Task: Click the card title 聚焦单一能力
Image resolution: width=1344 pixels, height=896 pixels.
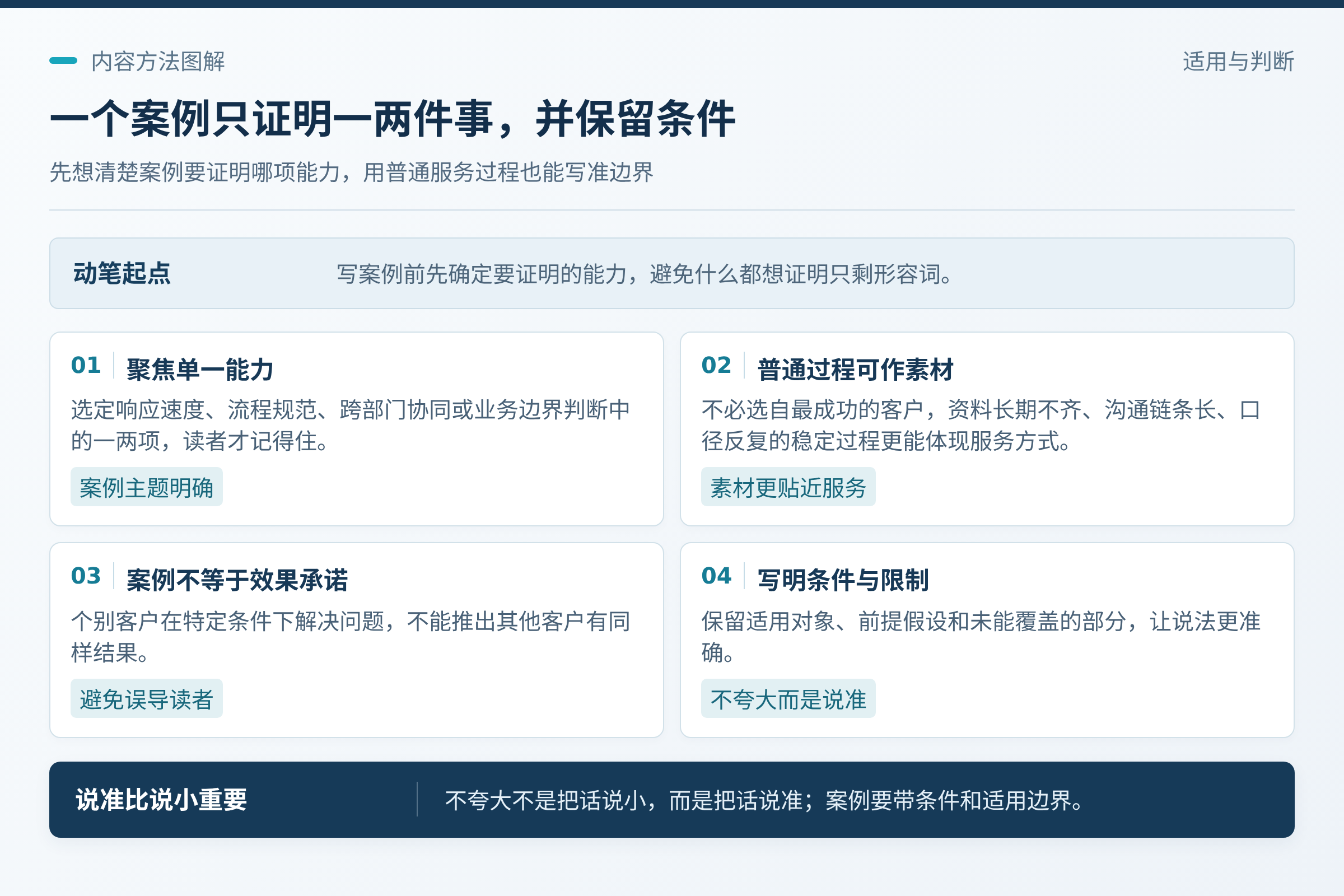Action: 200,369
